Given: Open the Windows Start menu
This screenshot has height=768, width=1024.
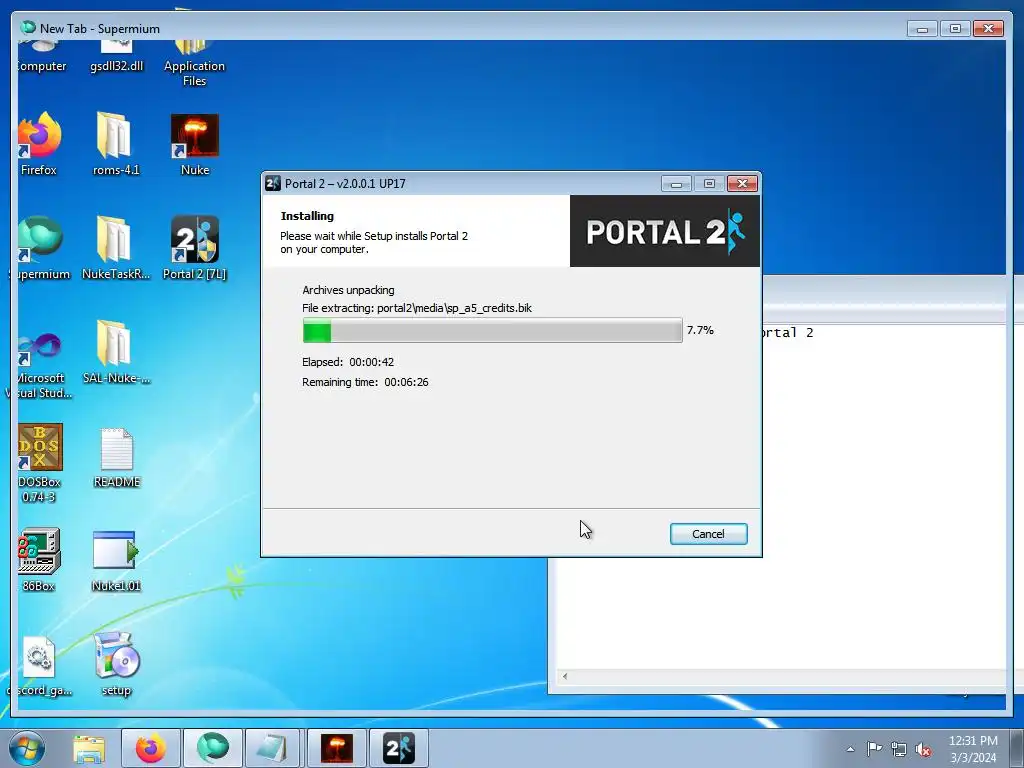Looking at the screenshot, I should click(27, 748).
